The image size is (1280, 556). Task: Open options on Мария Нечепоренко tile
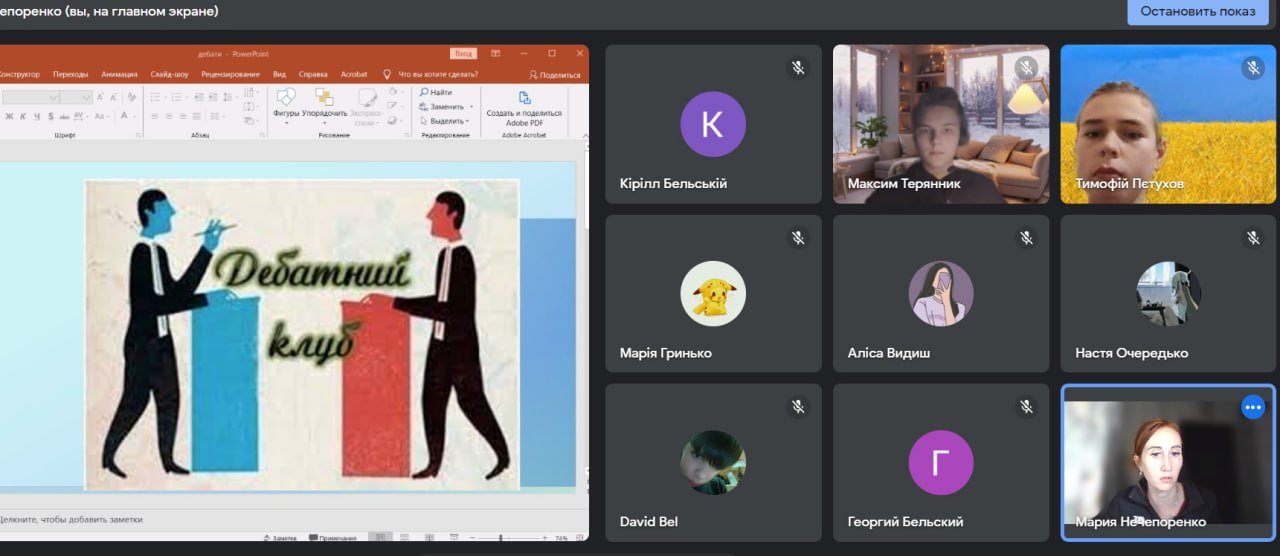tap(1252, 407)
